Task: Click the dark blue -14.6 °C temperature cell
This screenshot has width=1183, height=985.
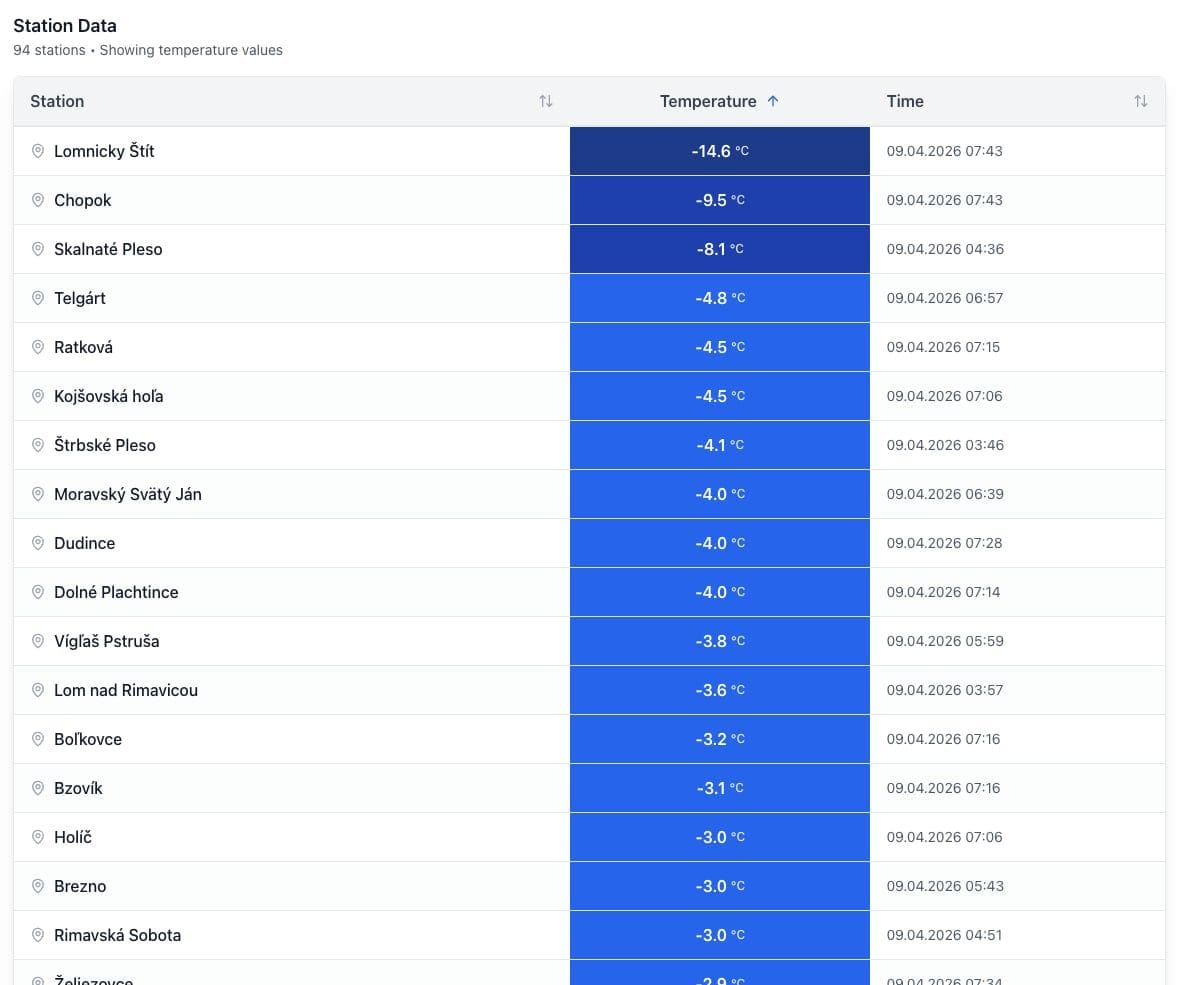Action: pos(719,151)
